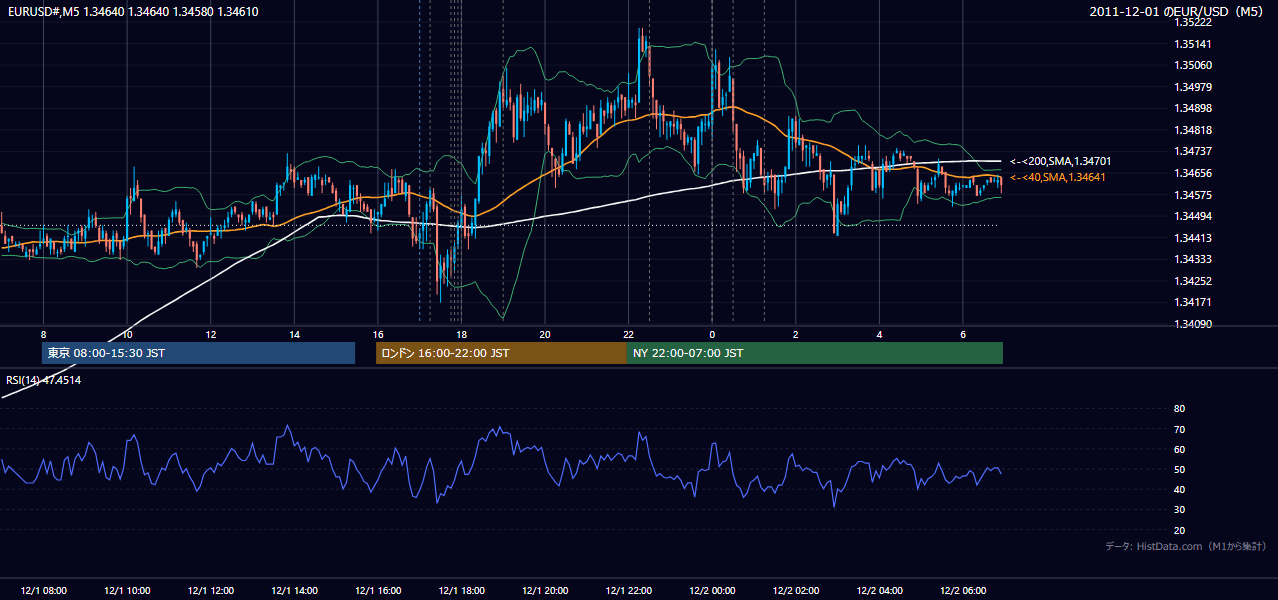Click the 12/1 08:00 bottom time label

click(x=43, y=591)
